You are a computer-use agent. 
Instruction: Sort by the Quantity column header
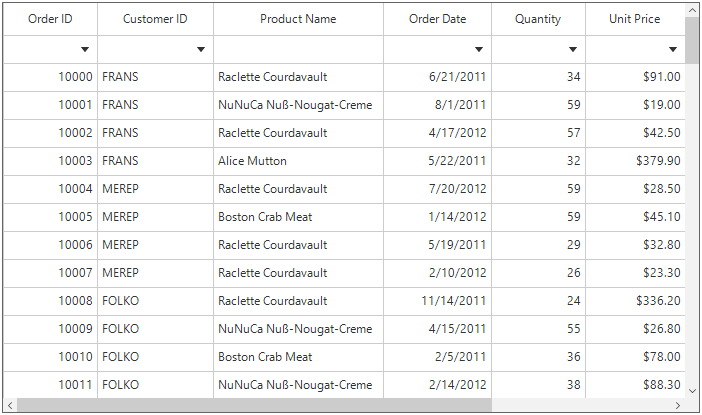tap(538, 19)
